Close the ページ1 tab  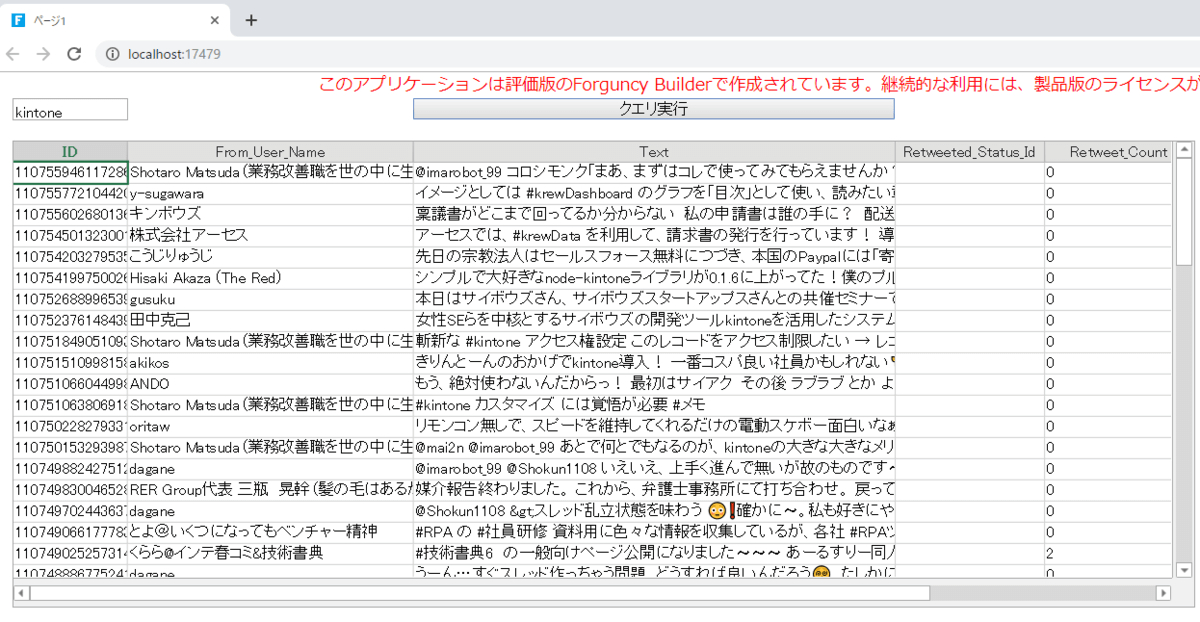point(216,20)
